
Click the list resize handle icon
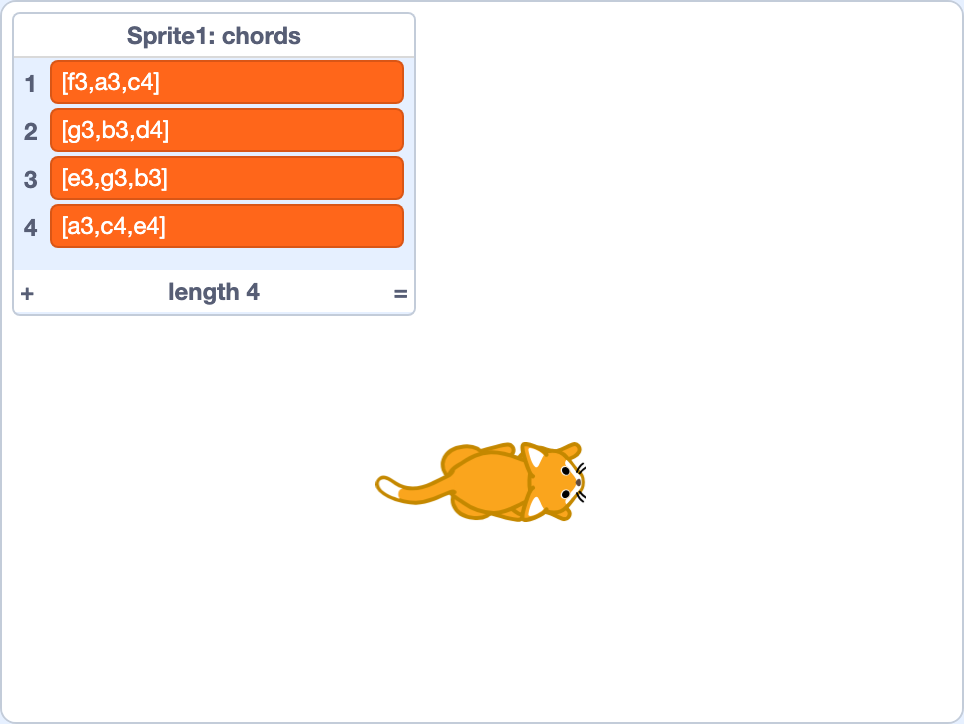pos(400,294)
